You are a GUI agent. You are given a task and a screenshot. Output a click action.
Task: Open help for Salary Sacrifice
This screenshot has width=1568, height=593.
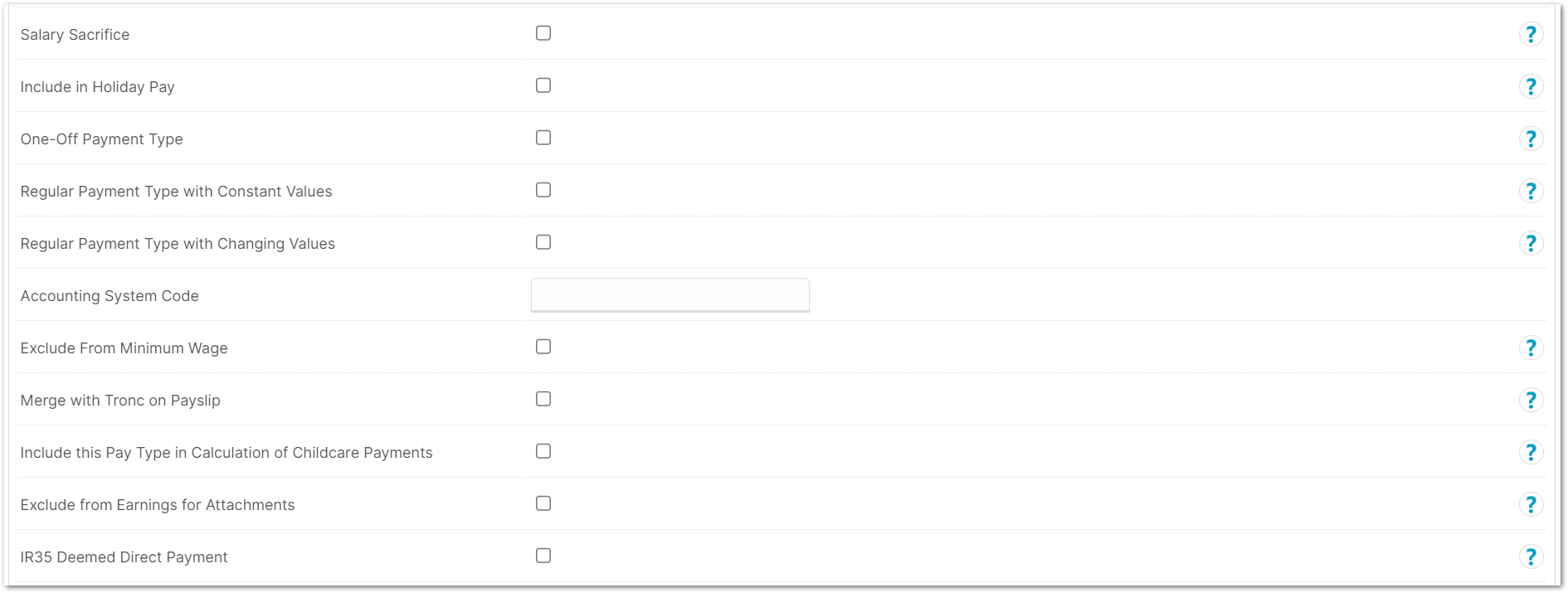(x=1531, y=35)
